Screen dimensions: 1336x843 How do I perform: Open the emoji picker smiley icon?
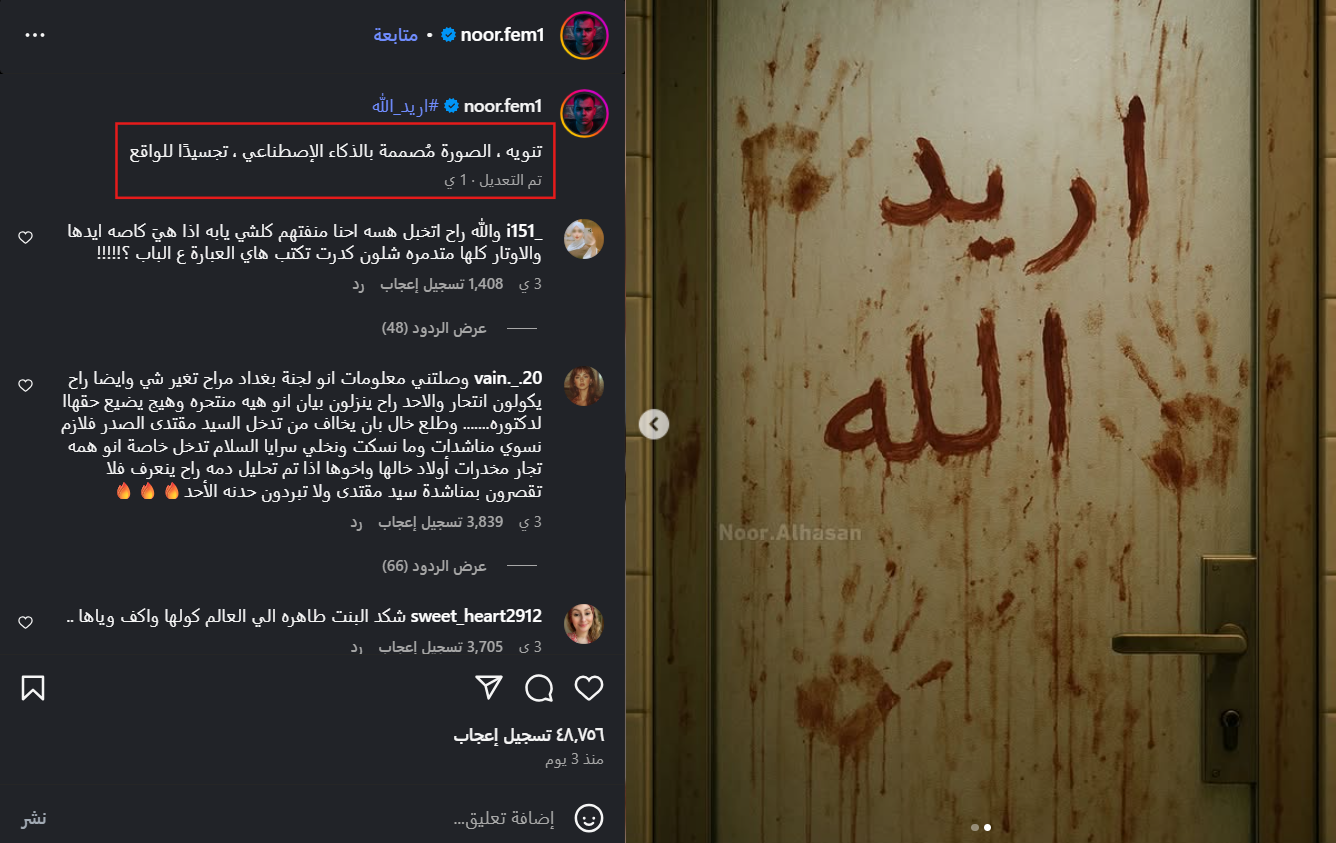pyautogui.click(x=589, y=818)
